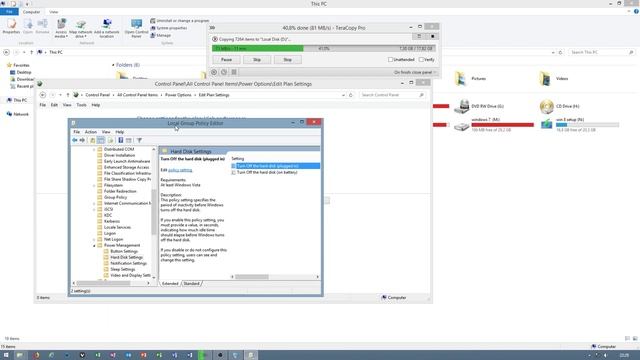This screenshot has width=640, height=360.
Task: Collapse the Folders group in This PC
Action: click(x=113, y=65)
